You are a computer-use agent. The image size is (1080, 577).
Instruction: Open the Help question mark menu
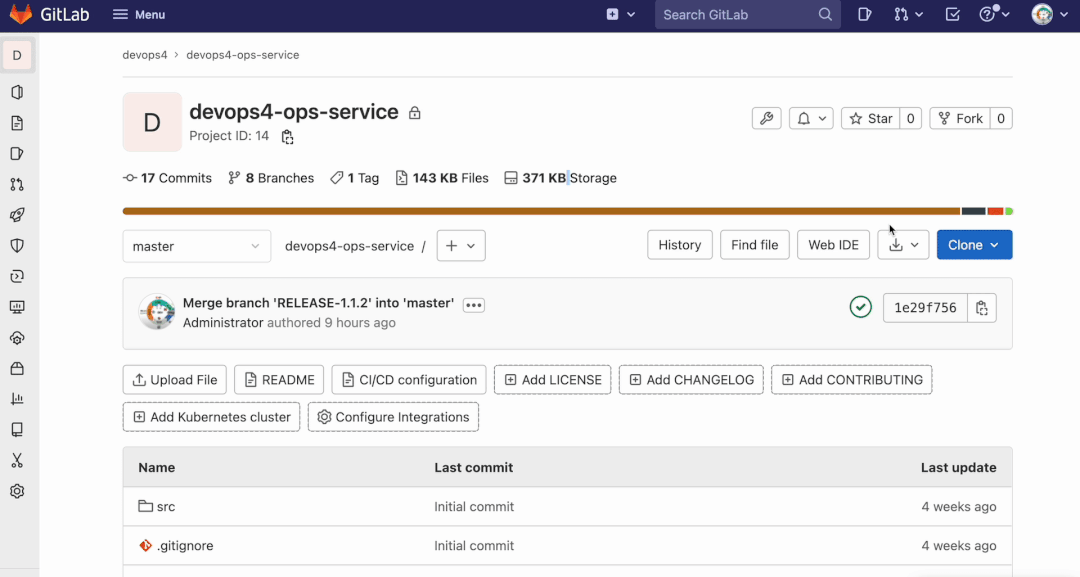click(994, 14)
